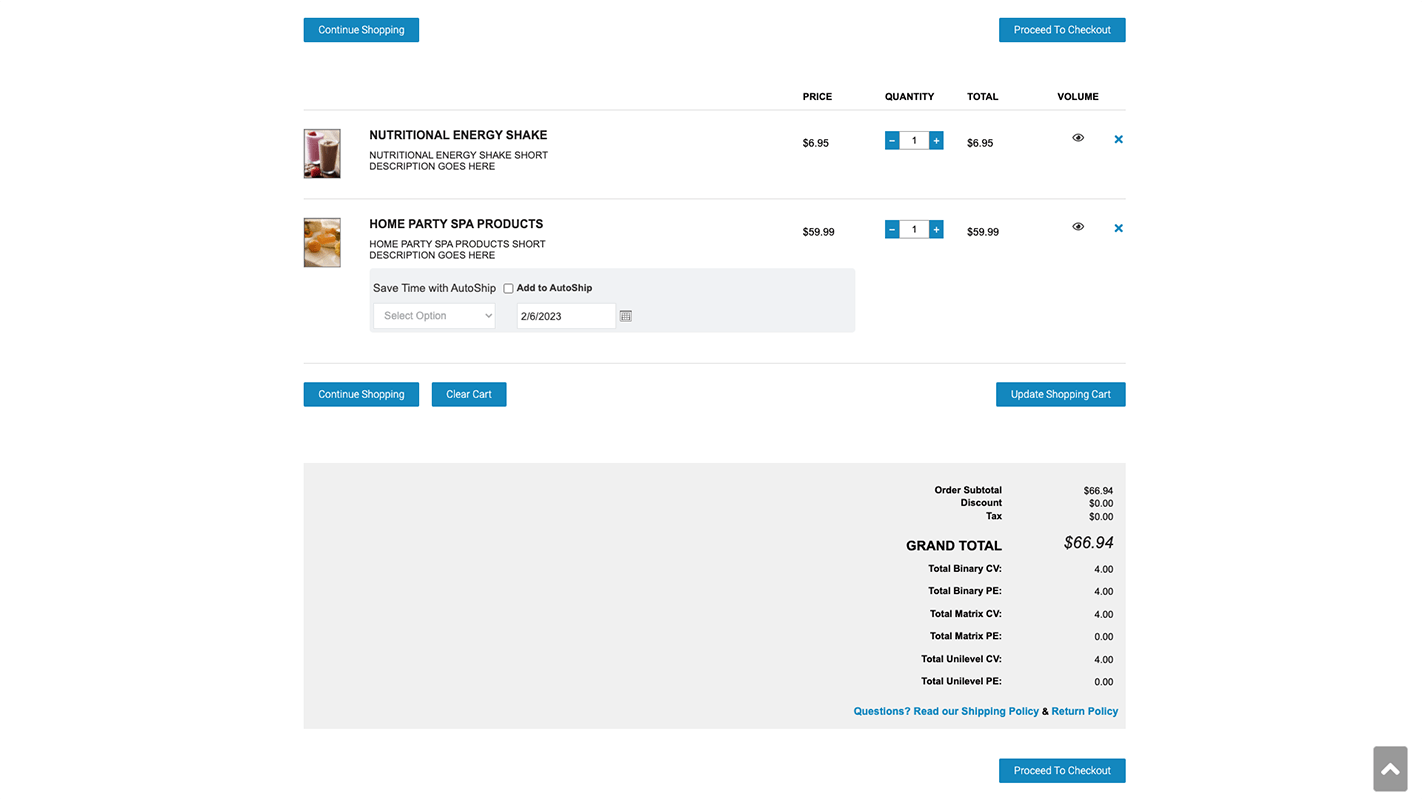1422x800 pixels.
Task: Remove Home Party Spa Products from cart
Action: click(1118, 229)
